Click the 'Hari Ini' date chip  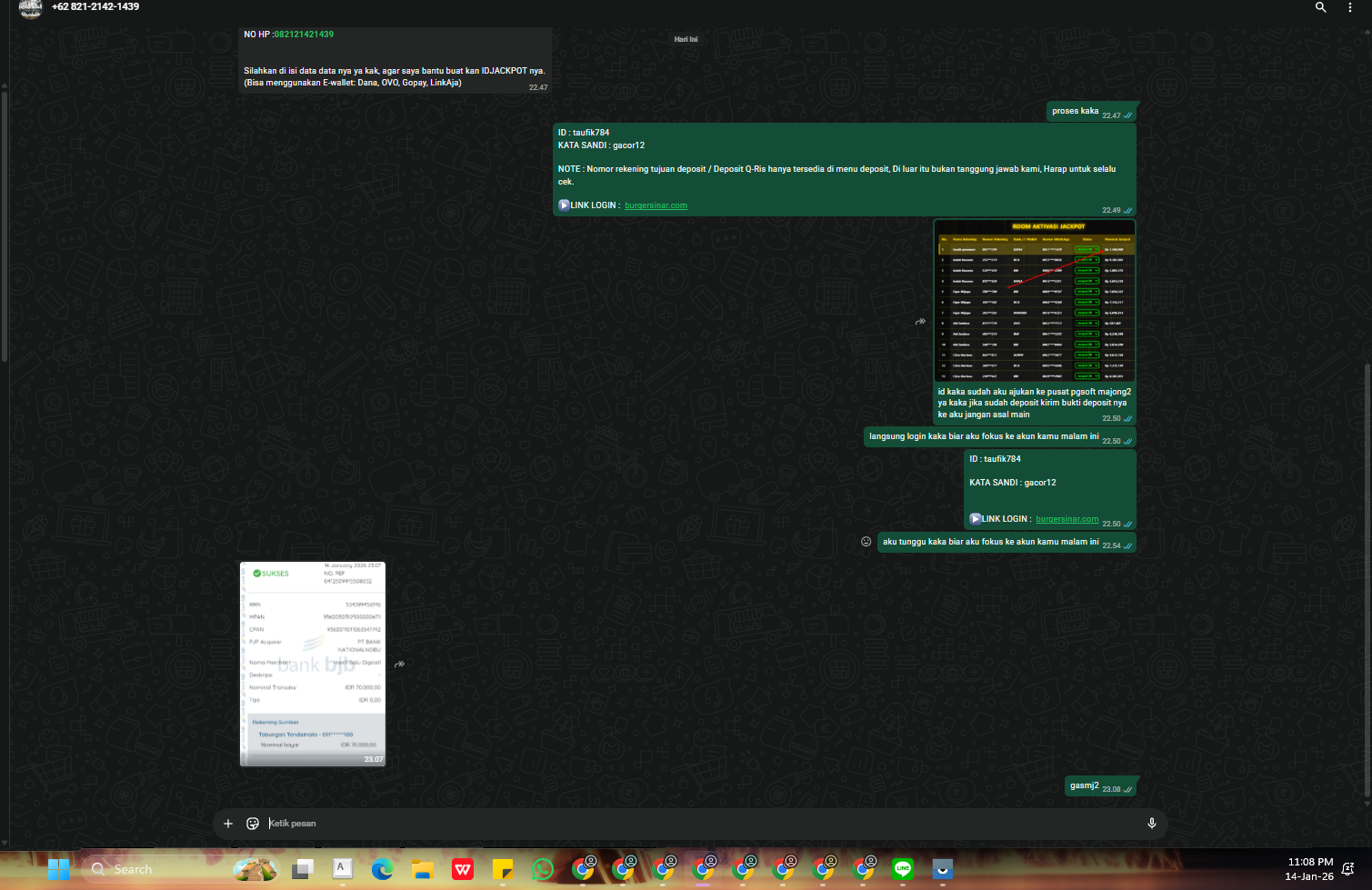[x=686, y=40]
